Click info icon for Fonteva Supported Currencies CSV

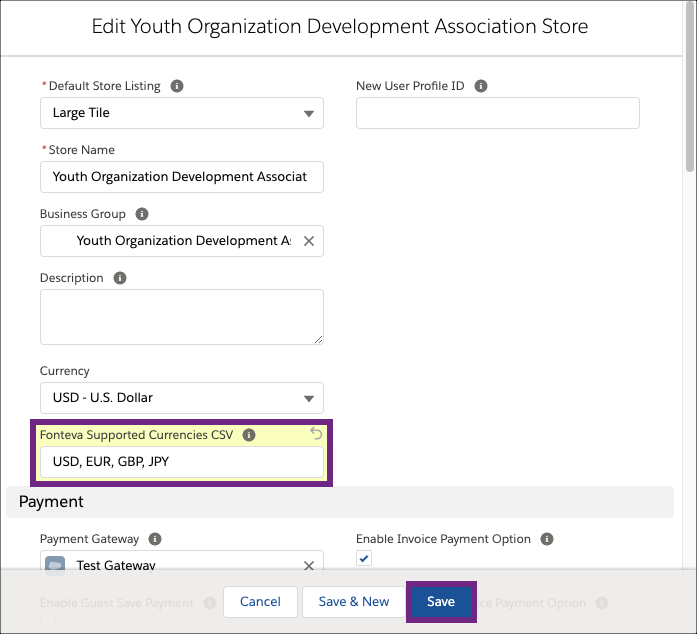249,435
